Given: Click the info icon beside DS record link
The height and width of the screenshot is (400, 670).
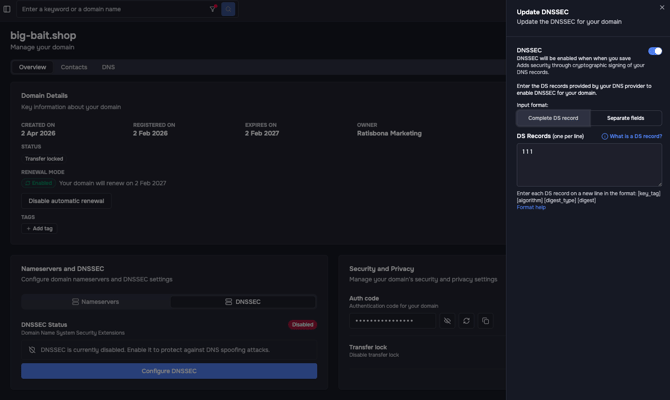Looking at the screenshot, I should [605, 137].
